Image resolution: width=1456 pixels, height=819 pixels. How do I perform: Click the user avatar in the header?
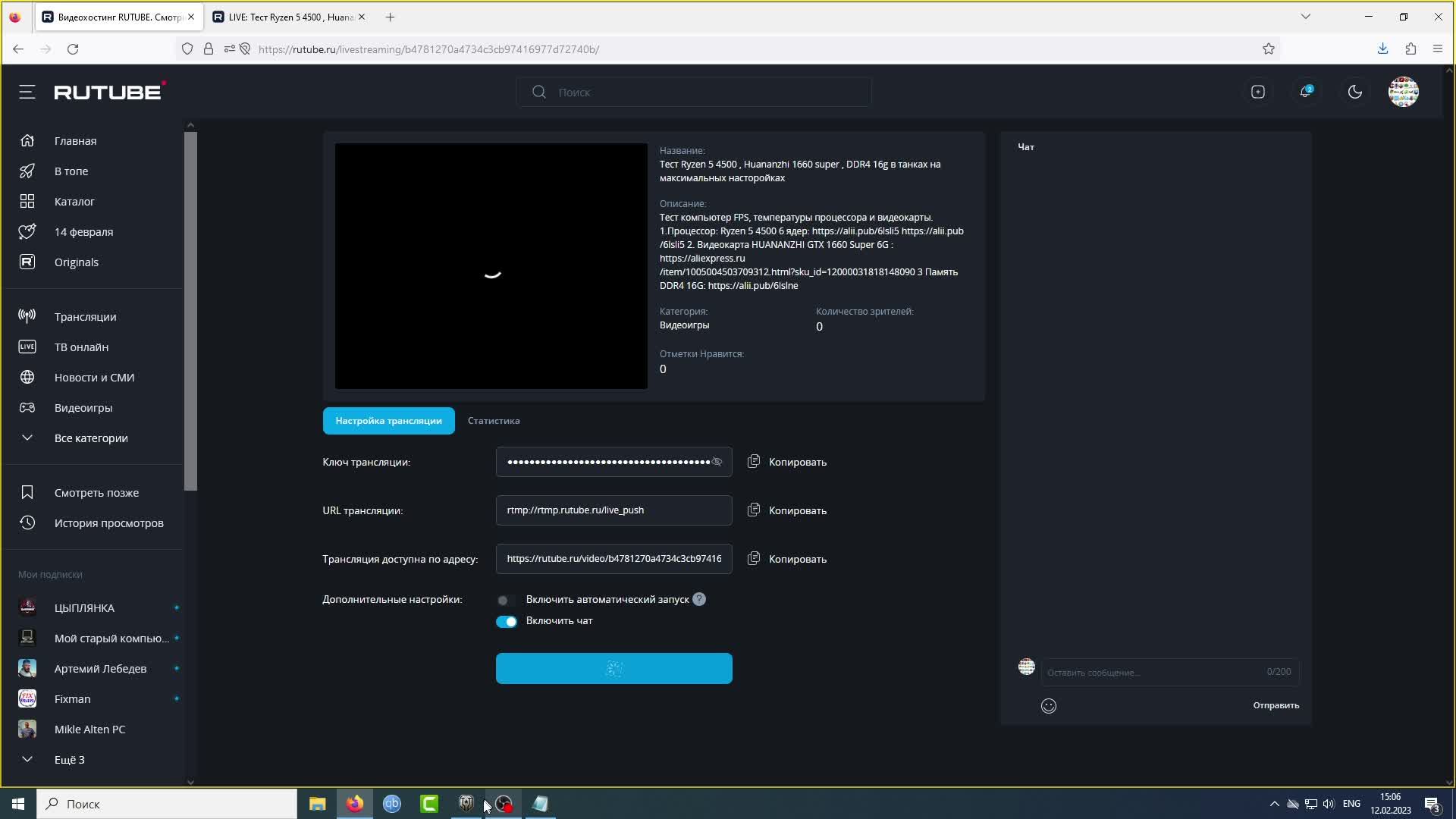pyautogui.click(x=1403, y=92)
